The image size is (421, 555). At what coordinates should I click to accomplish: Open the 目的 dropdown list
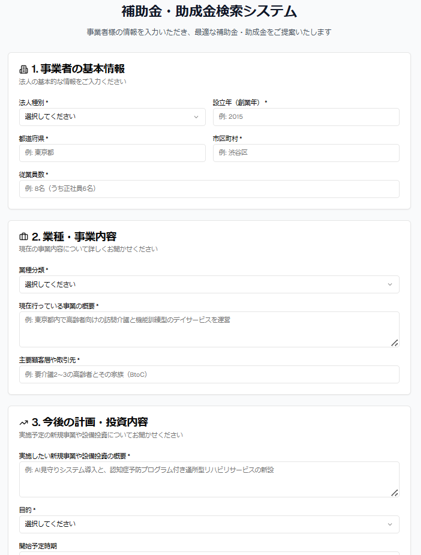coord(209,524)
